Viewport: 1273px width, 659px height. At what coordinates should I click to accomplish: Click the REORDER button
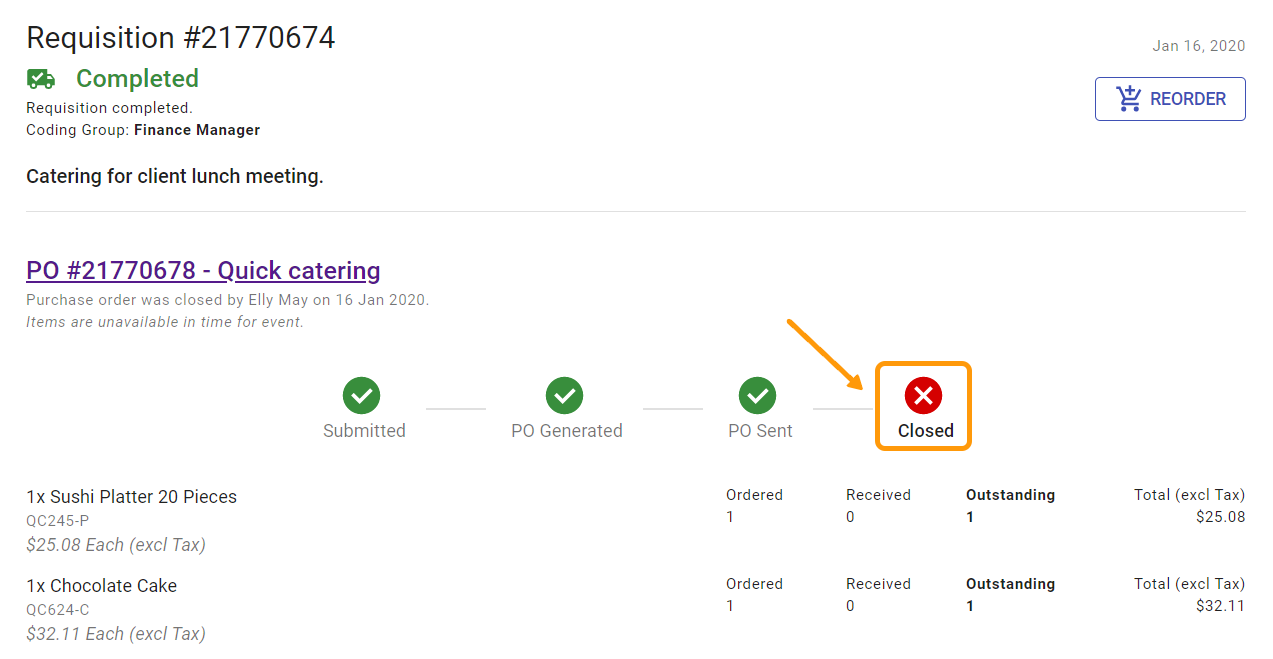pyautogui.click(x=1170, y=98)
